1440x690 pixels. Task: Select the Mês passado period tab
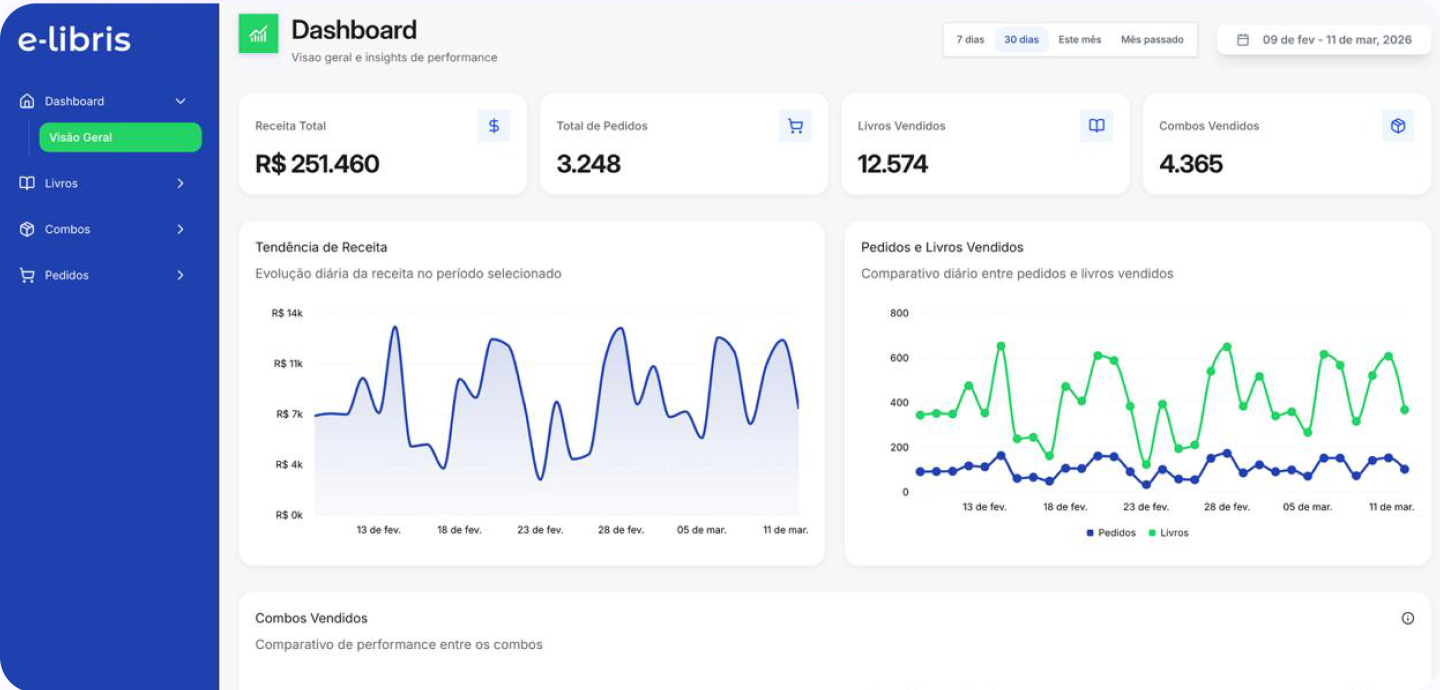[x=1152, y=40]
